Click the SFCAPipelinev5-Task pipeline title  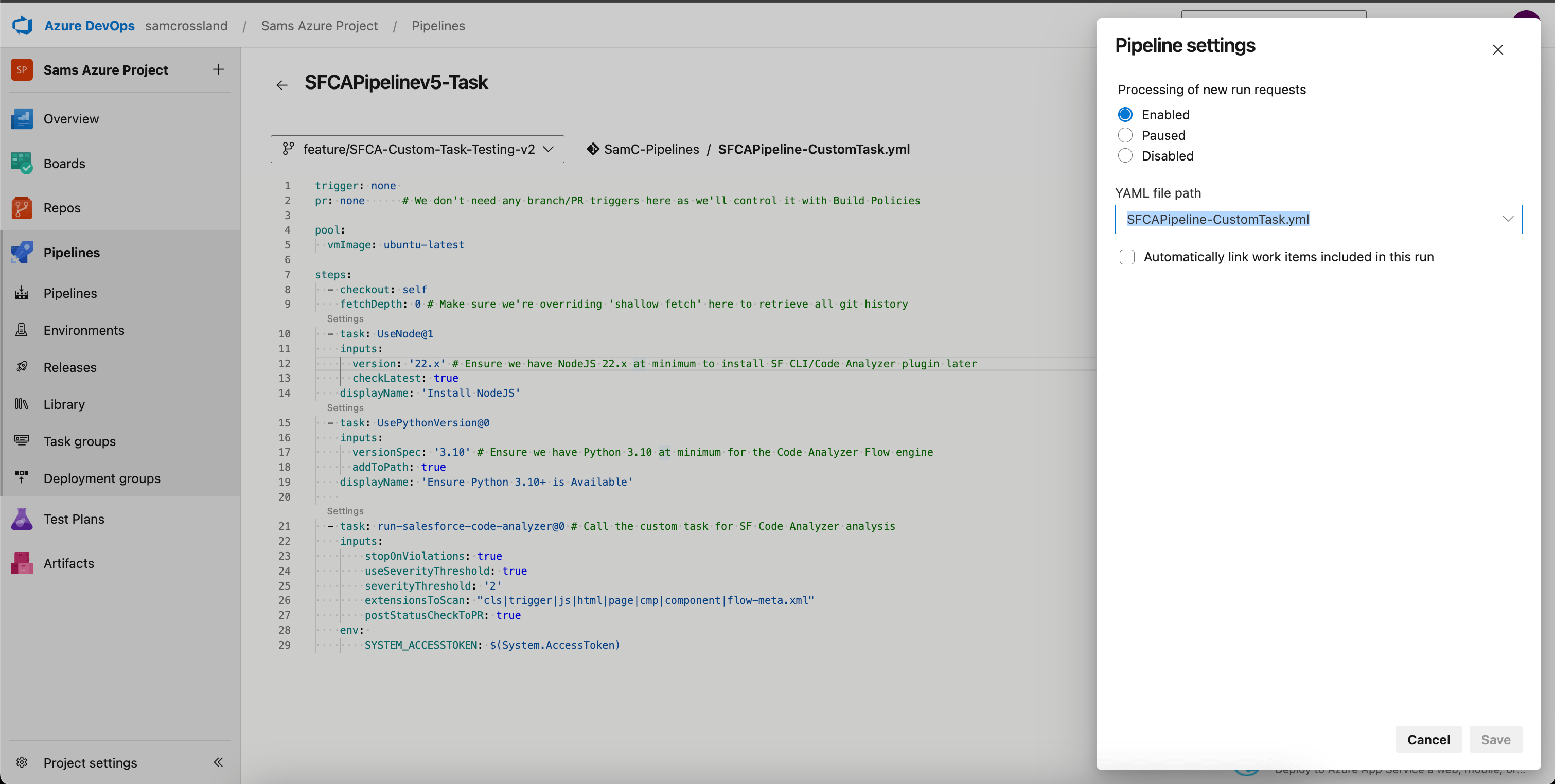(x=396, y=83)
